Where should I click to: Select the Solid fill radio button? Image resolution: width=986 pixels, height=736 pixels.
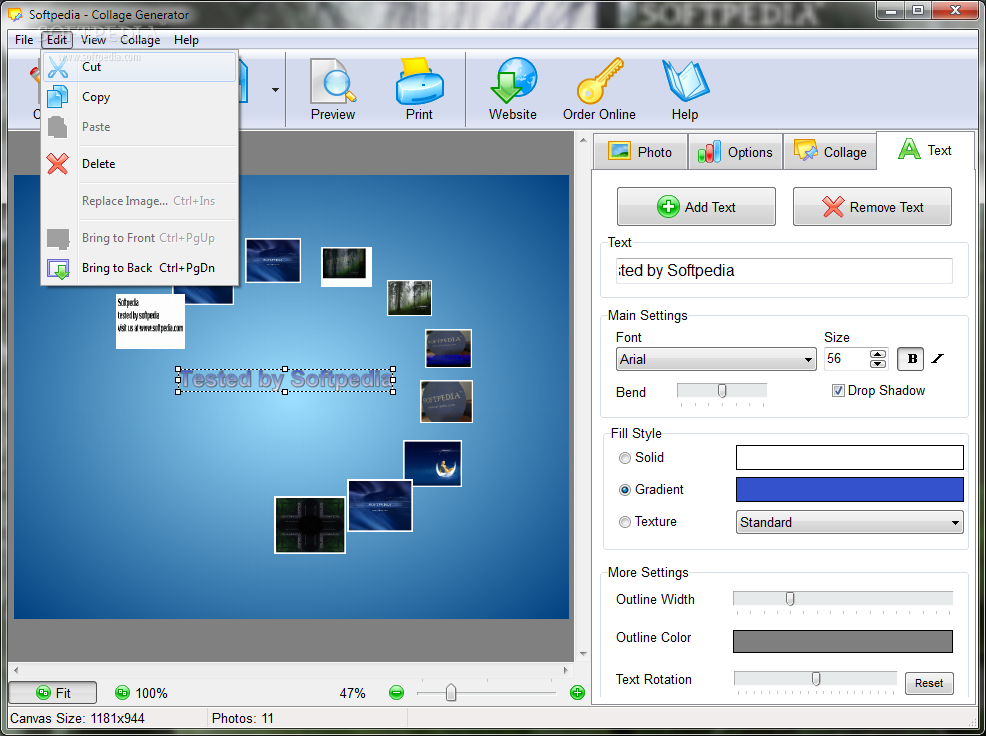[624, 458]
